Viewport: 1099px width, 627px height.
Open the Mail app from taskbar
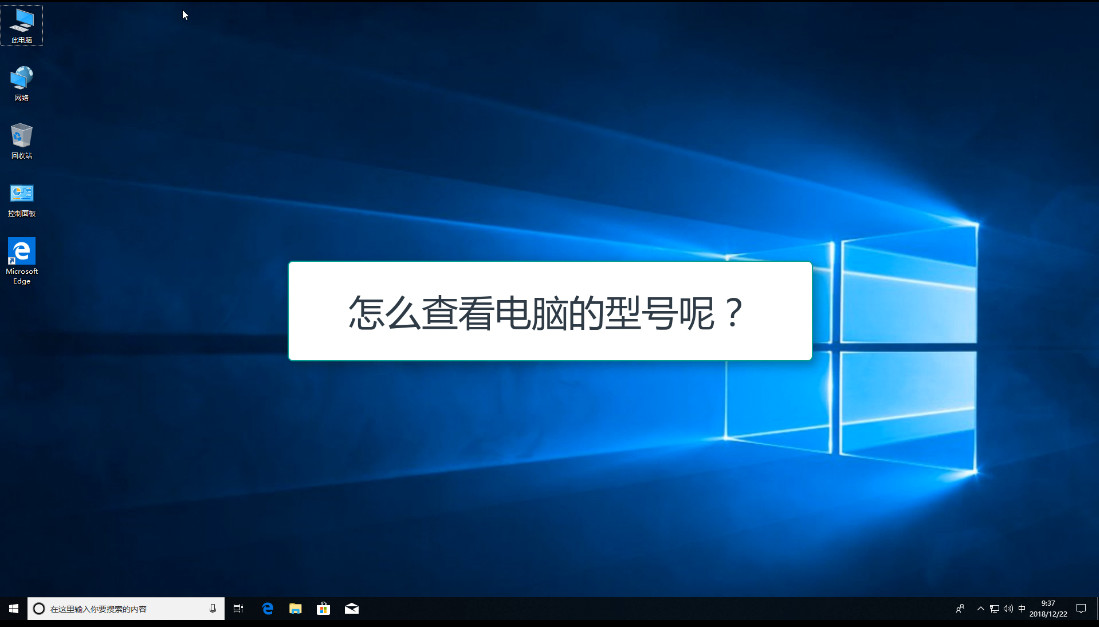click(351, 608)
